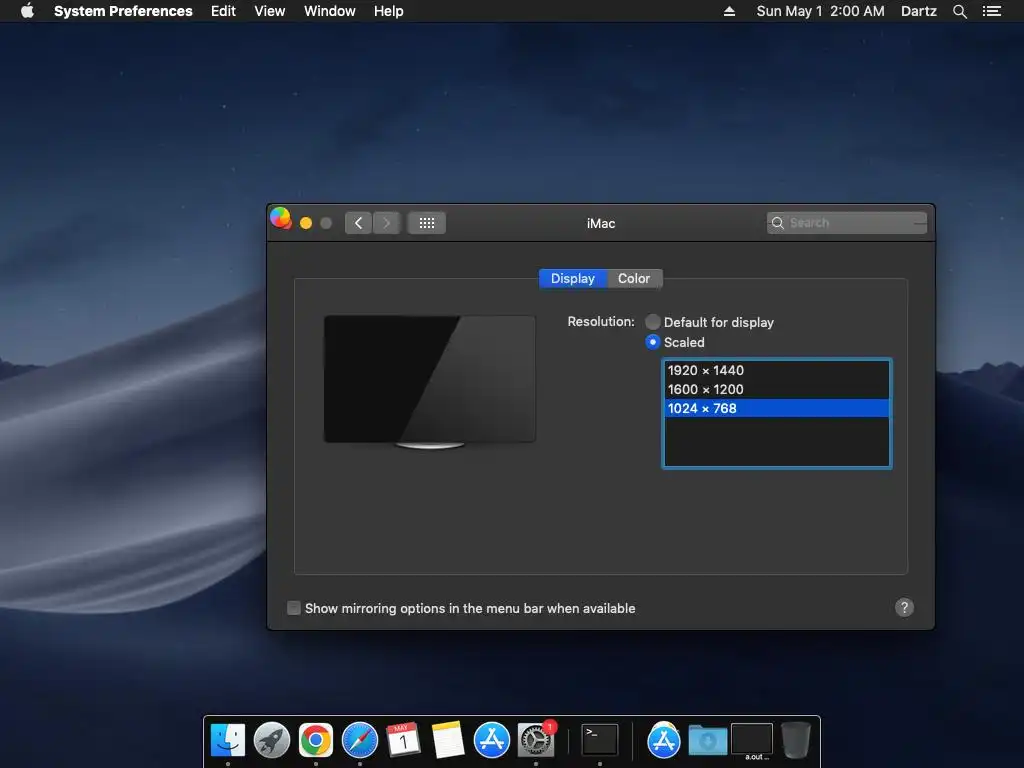Open the System Preferences menu
The width and height of the screenshot is (1024, 768).
123,11
